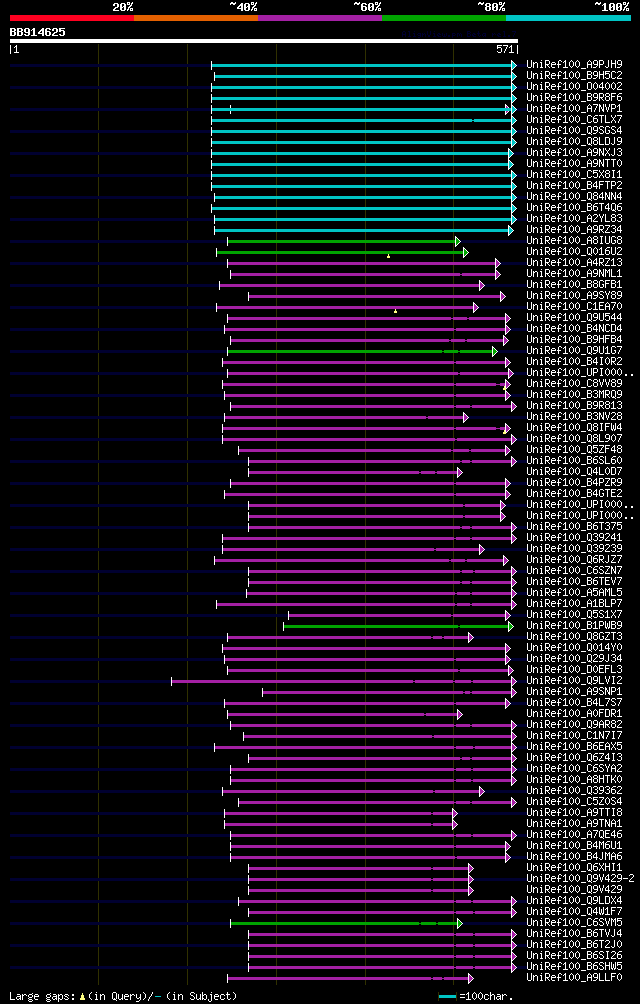The image size is (640, 1004).
Task: Select hit label UniRef100_B3NV28
Action: point(574,417)
